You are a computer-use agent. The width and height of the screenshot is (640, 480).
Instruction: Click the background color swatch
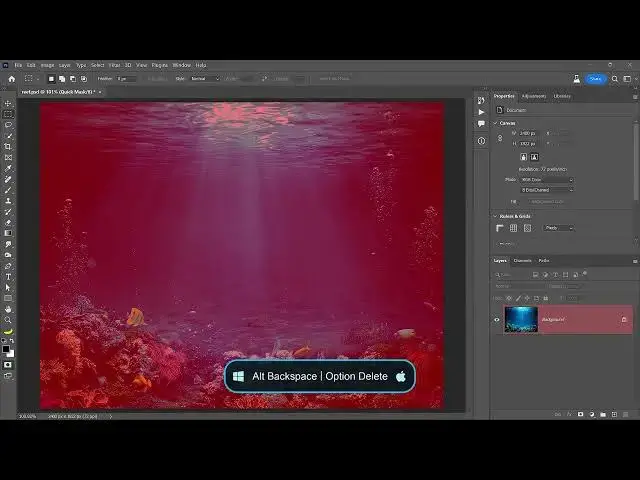(x=10, y=353)
